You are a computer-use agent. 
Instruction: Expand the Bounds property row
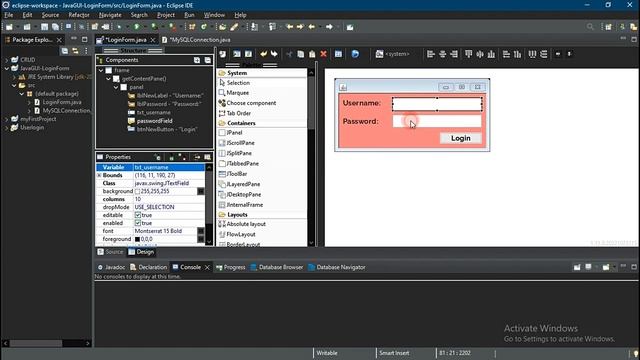tap(99, 175)
